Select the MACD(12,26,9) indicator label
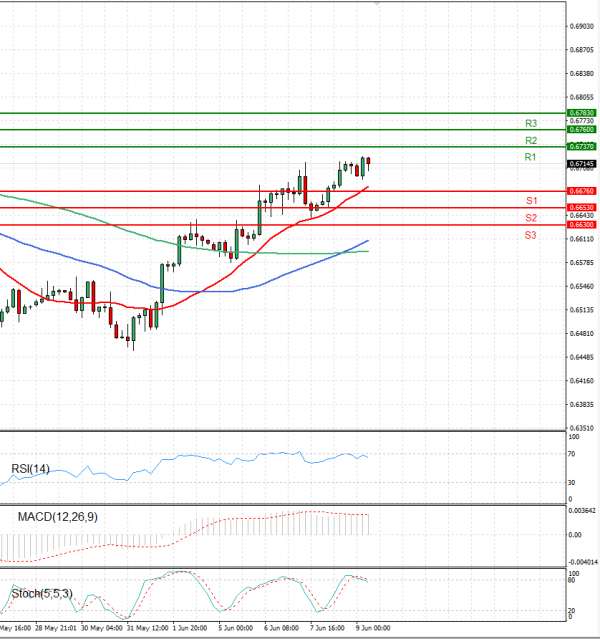Image resolution: width=600 pixels, height=639 pixels. click(x=57, y=517)
